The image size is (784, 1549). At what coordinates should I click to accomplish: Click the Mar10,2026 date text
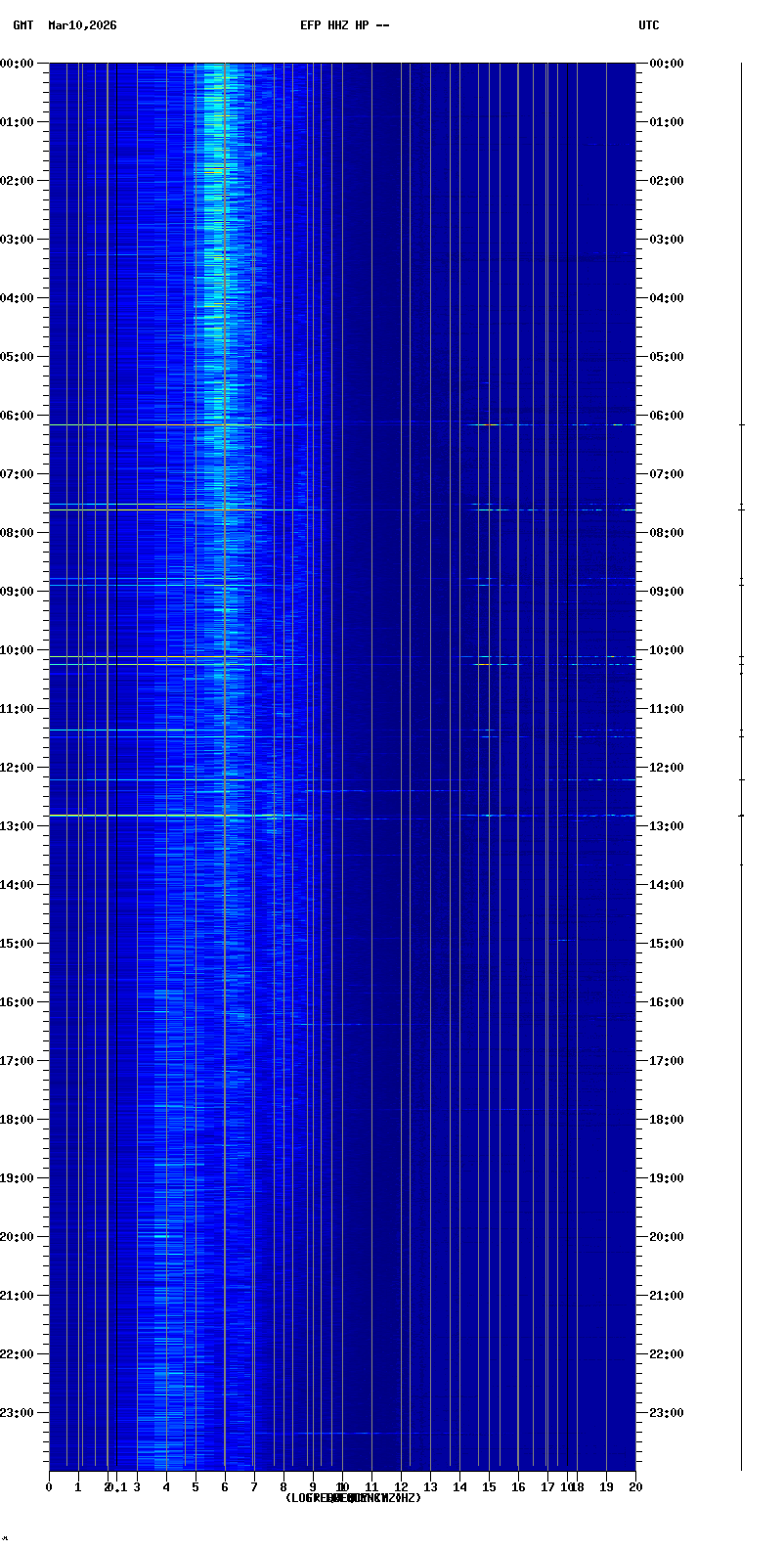(x=82, y=25)
